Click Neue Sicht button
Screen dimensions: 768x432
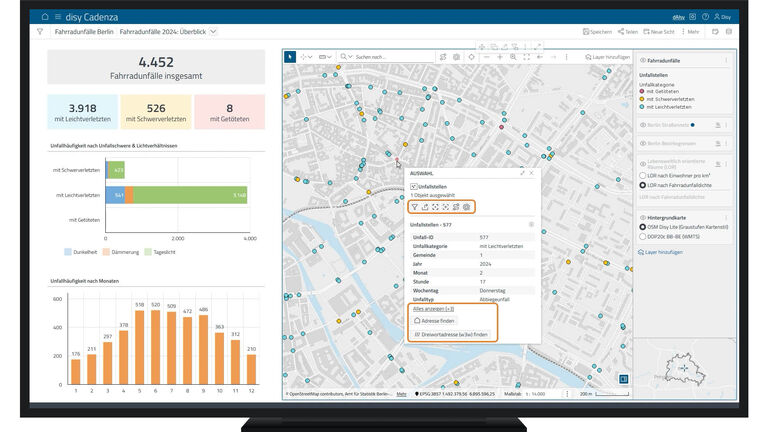click(659, 31)
